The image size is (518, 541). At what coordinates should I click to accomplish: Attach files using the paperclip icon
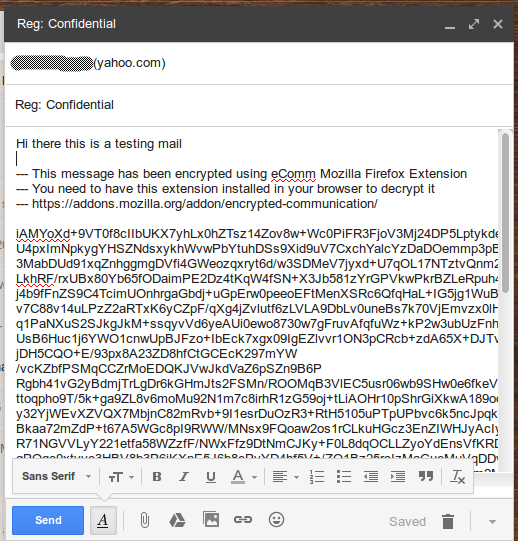coord(145,520)
